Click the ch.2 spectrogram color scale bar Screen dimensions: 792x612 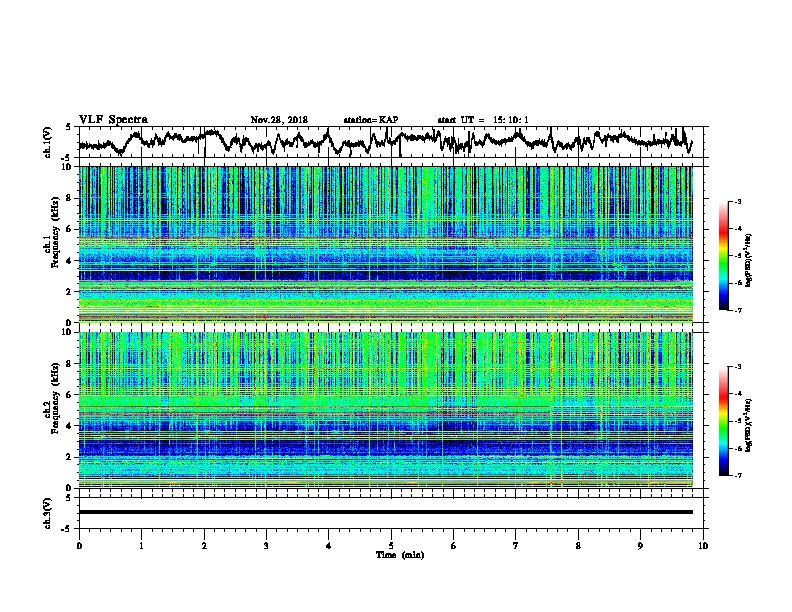coord(723,421)
